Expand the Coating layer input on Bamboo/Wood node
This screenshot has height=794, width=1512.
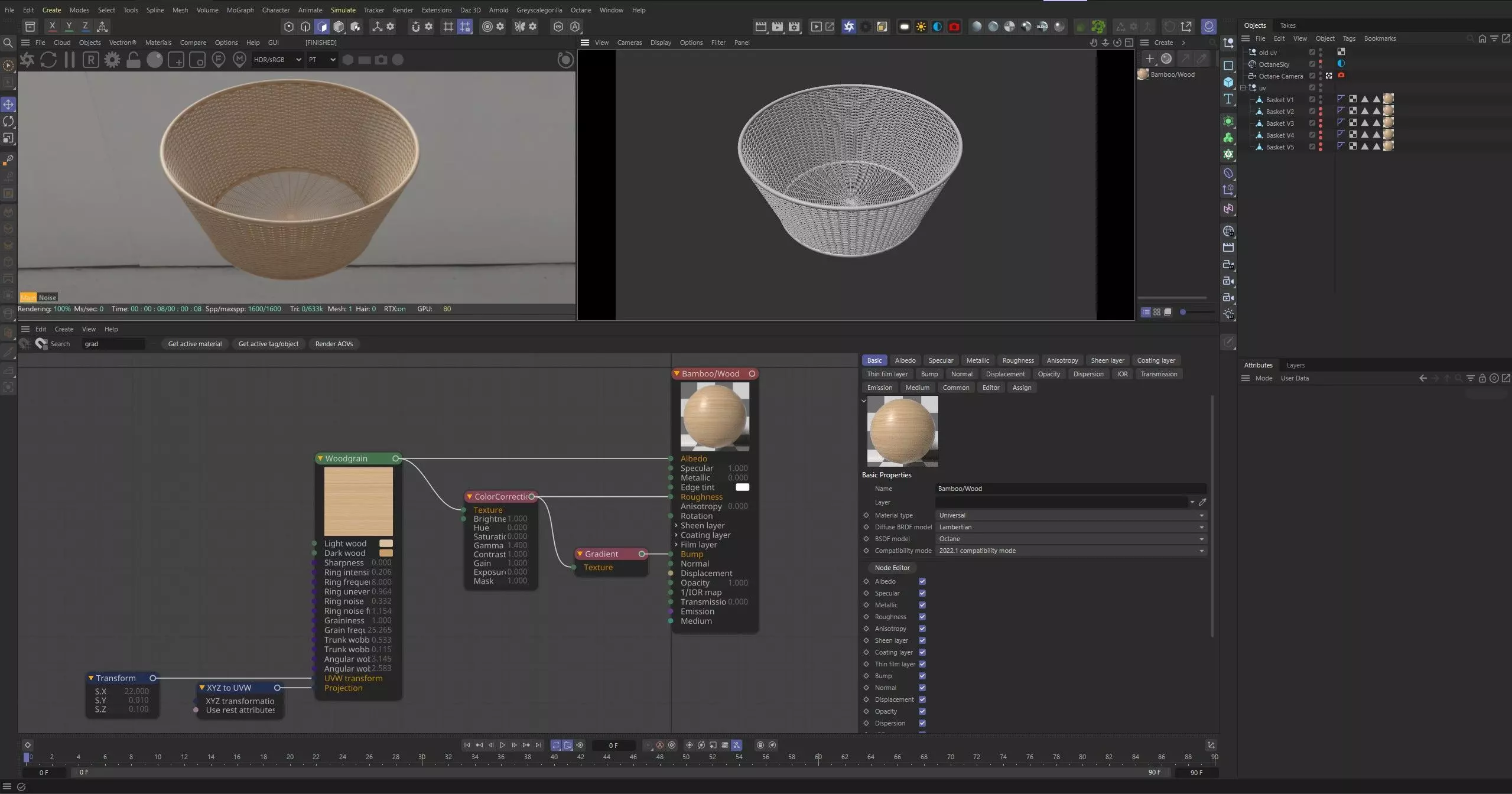[x=676, y=535]
